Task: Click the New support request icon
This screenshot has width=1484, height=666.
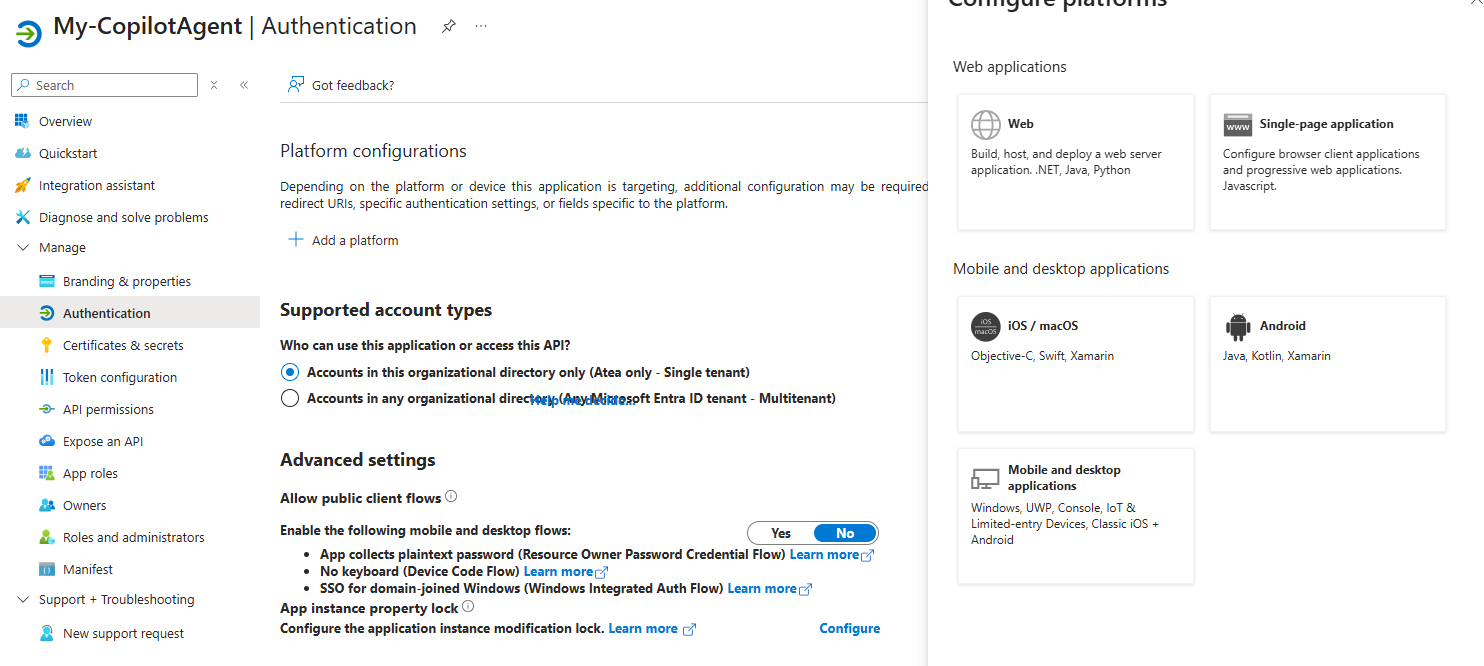Action: (x=46, y=633)
